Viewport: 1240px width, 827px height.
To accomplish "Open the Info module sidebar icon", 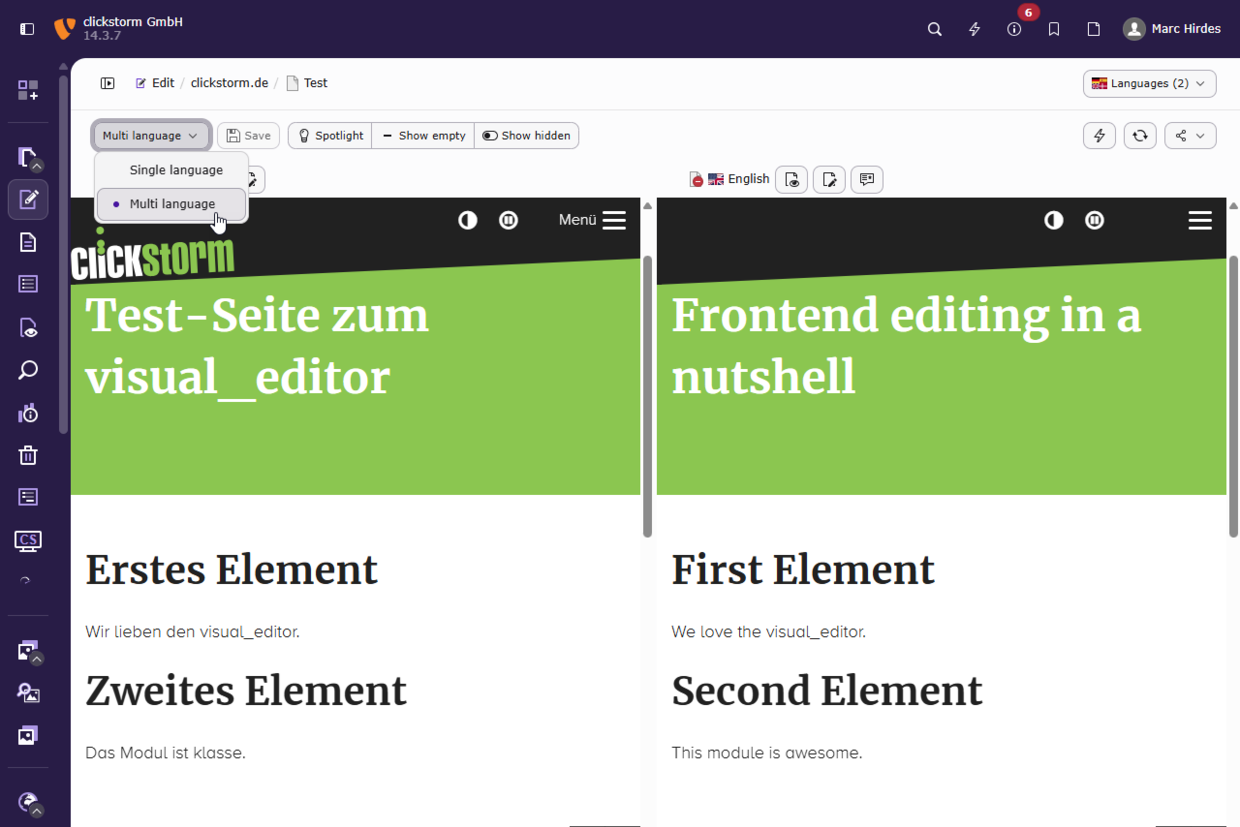I will (28, 413).
